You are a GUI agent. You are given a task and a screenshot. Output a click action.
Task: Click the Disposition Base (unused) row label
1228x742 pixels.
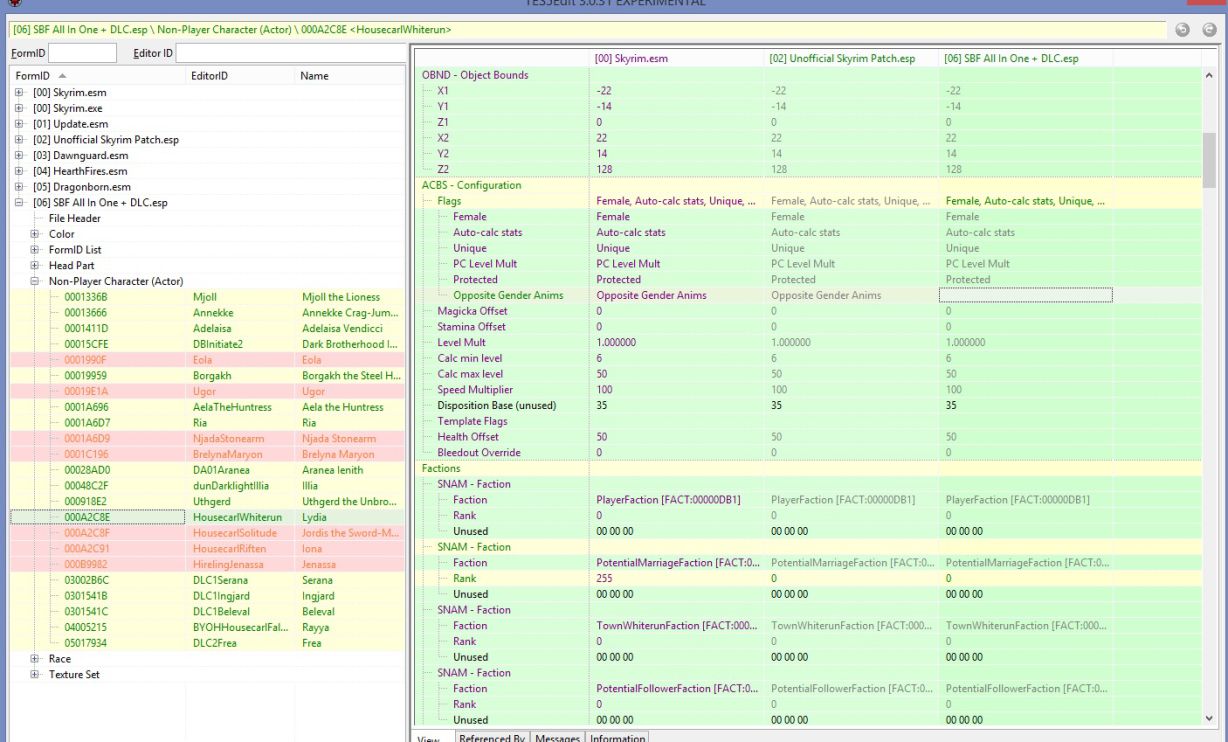click(497, 406)
